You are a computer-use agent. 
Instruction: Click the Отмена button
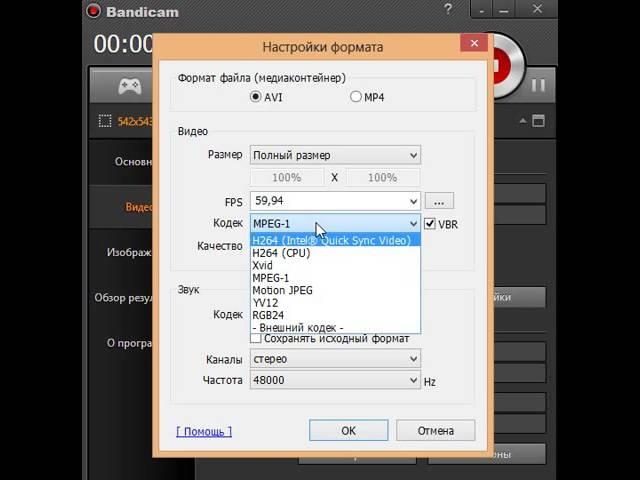[436, 430]
